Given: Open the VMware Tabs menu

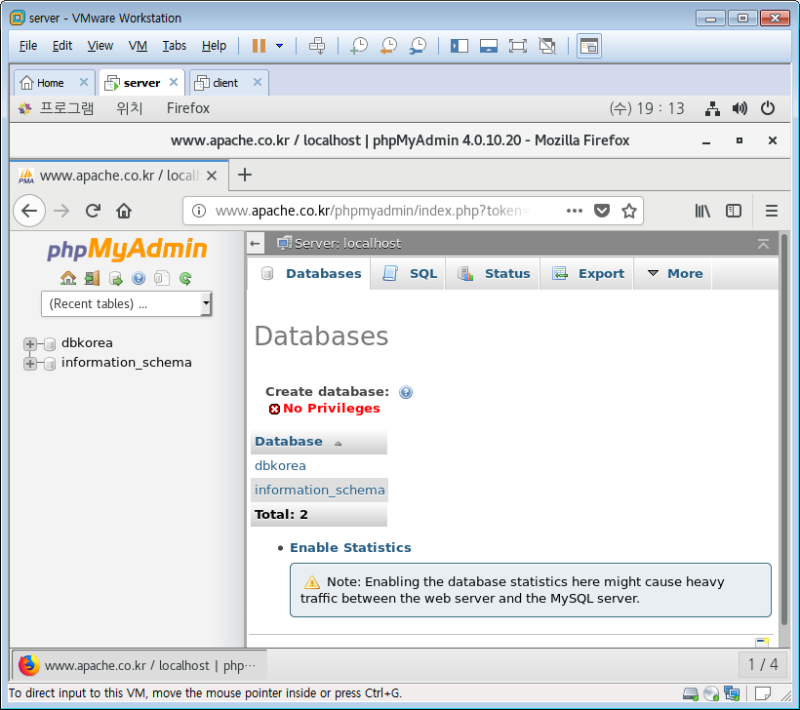Looking at the screenshot, I should [x=174, y=46].
